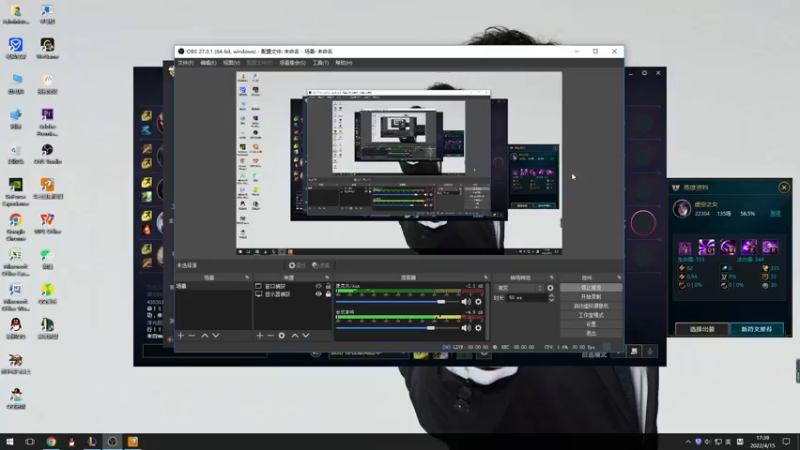Image resolution: width=800 pixels, height=450 pixels.
Task: Open the 工具(T) menu
Action: click(320, 63)
